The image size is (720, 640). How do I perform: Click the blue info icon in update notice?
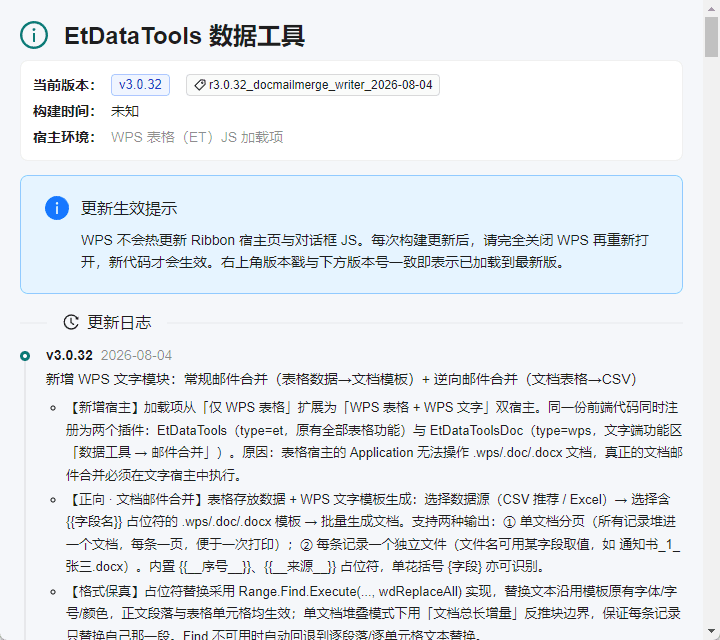coord(57,208)
